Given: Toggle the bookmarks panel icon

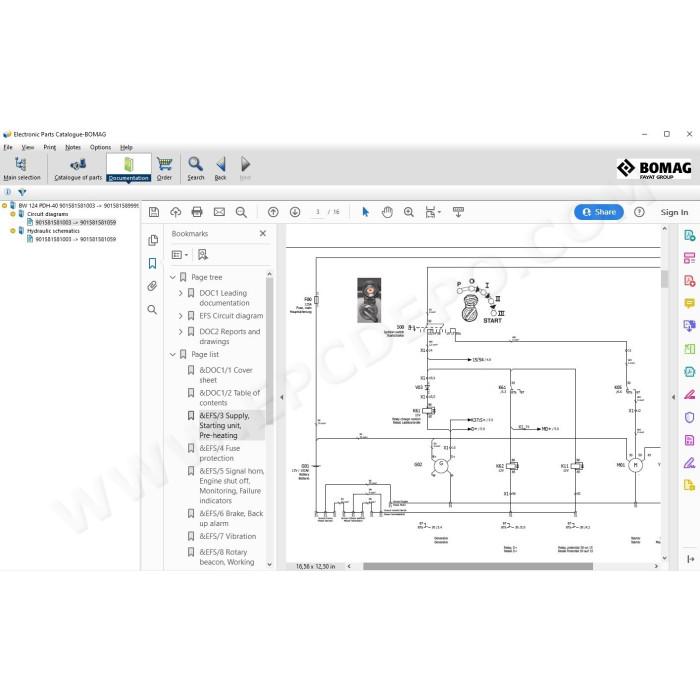Looking at the screenshot, I should click(x=153, y=263).
